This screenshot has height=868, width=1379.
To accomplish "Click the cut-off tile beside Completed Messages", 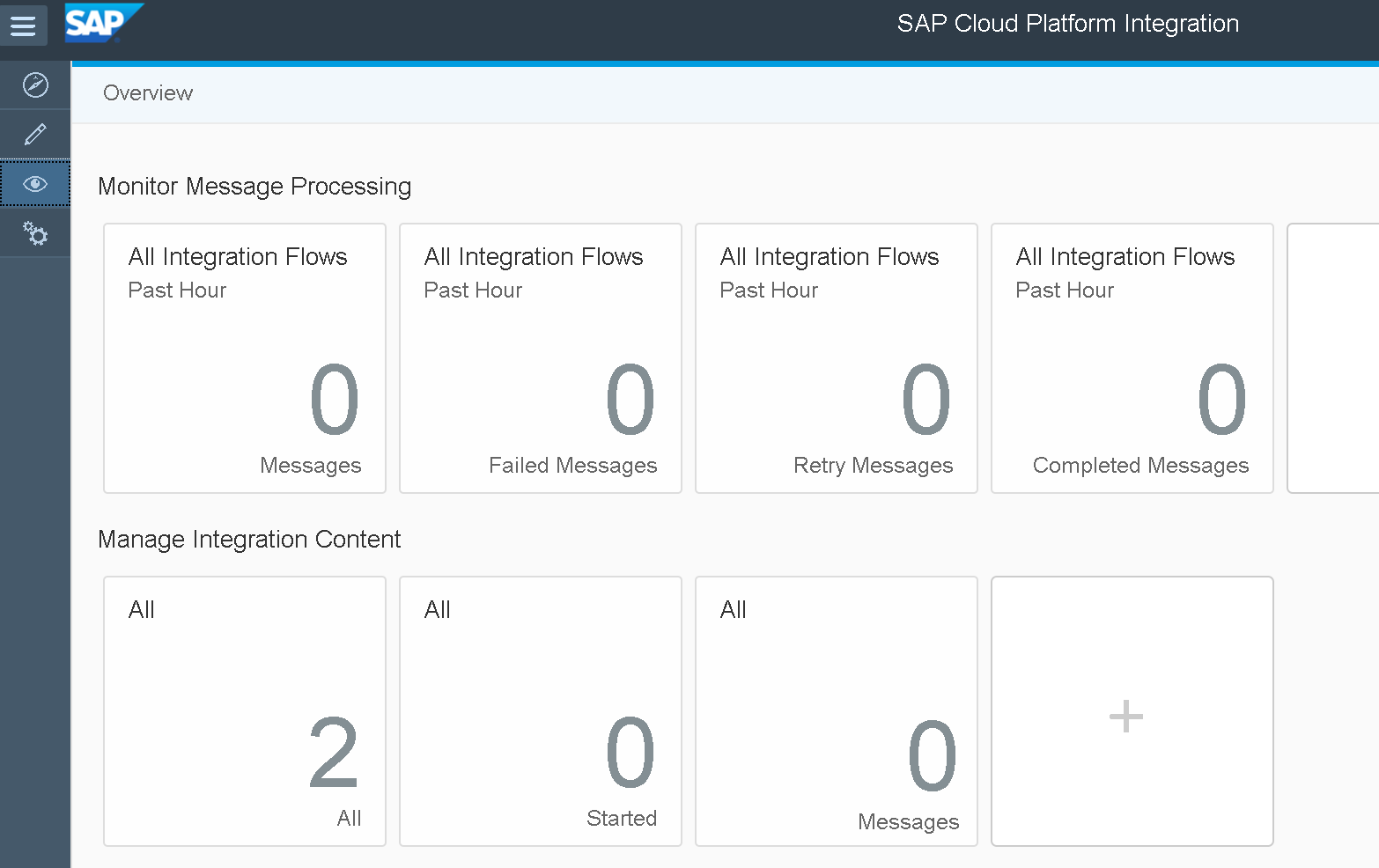I will click(x=1333, y=358).
